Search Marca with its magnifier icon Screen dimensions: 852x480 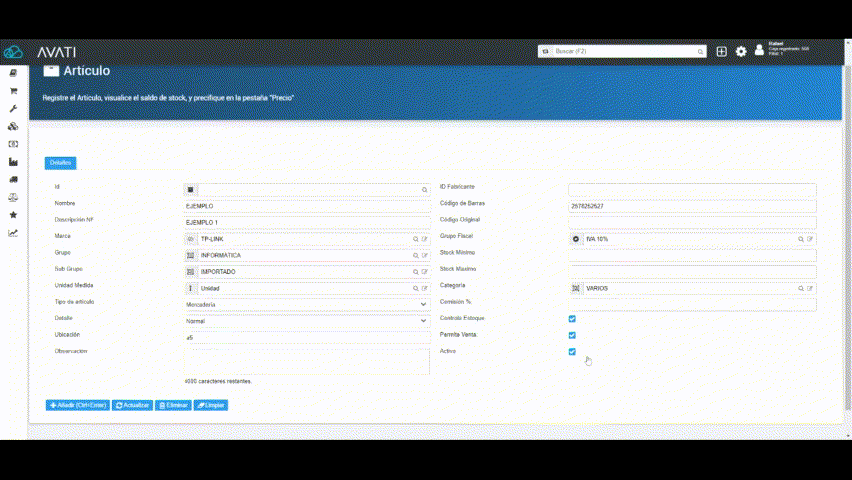pyautogui.click(x=416, y=239)
